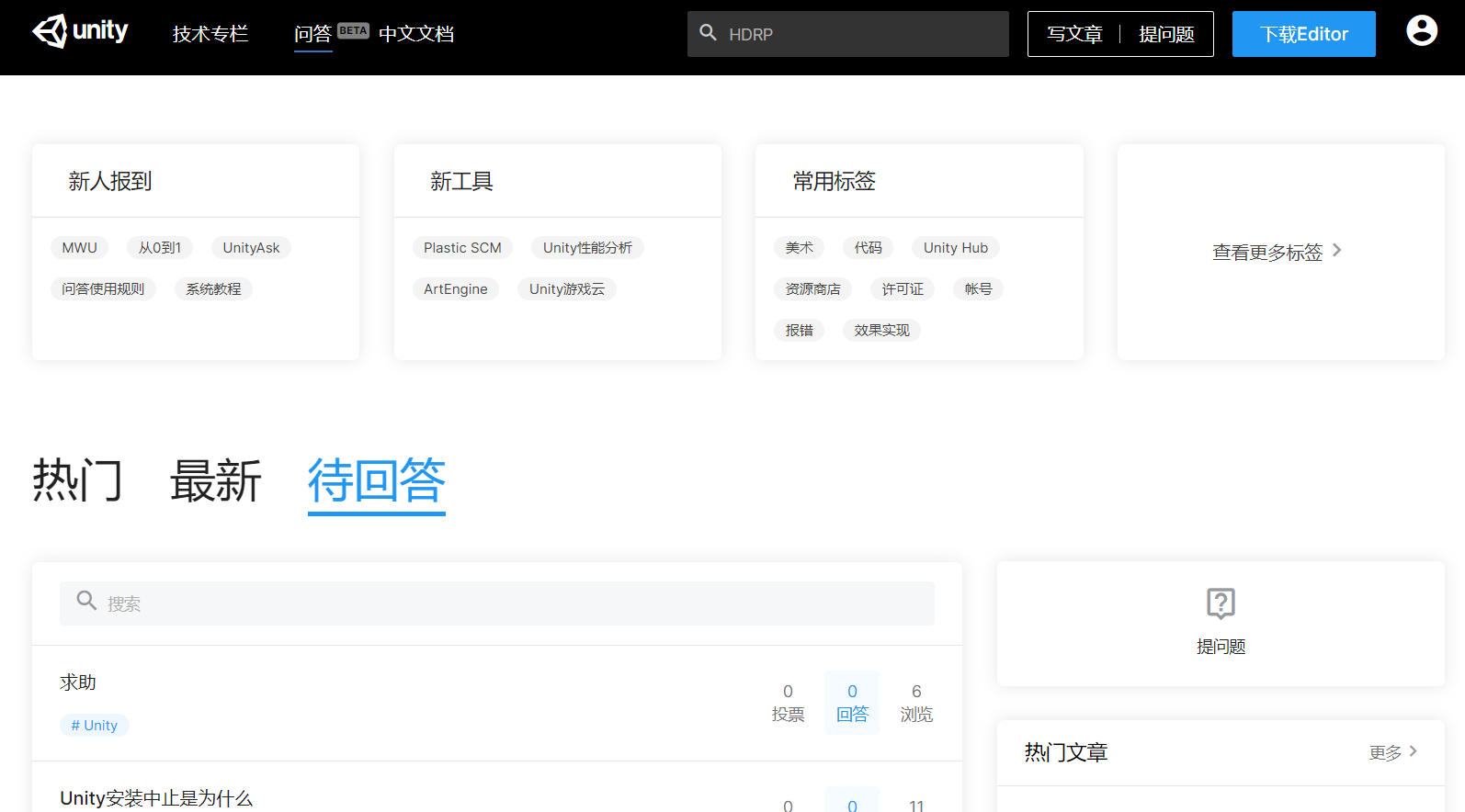Switch to the 热门 tab
This screenshot has width=1465, height=812.
[x=78, y=480]
